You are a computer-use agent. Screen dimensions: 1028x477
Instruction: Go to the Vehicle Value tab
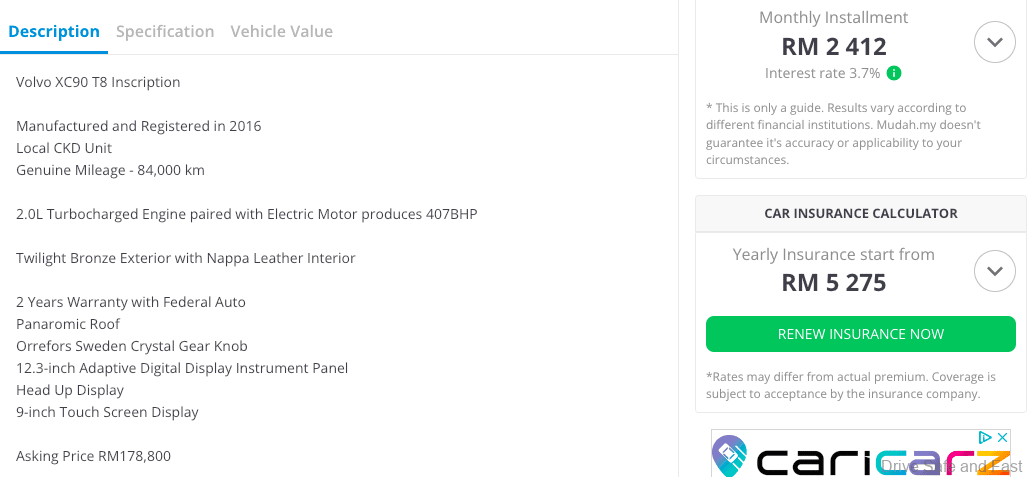(x=281, y=31)
